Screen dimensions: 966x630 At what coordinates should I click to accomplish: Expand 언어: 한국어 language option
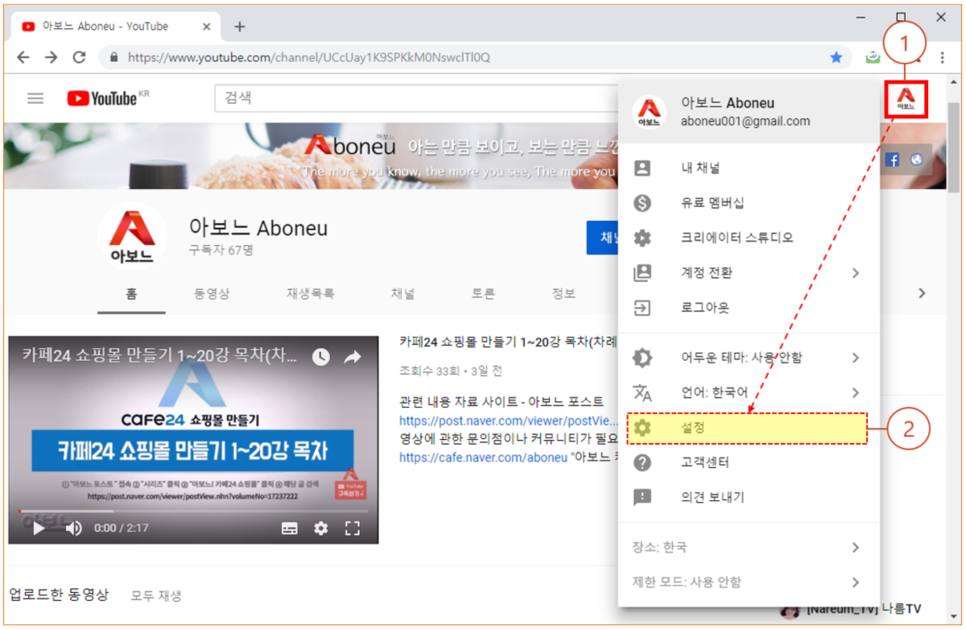[x=749, y=393]
